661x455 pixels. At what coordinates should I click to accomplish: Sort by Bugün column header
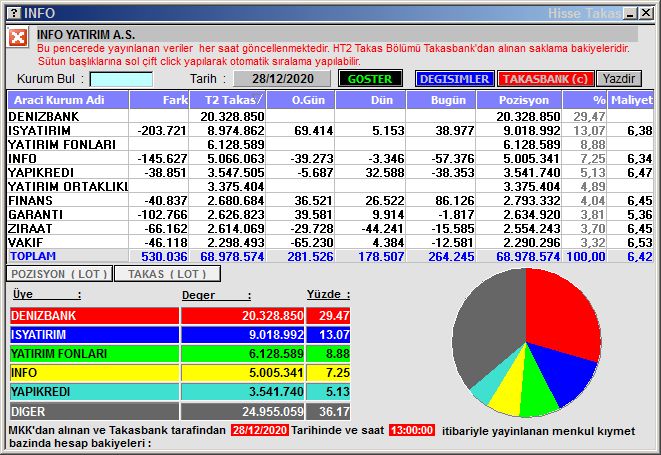441,100
